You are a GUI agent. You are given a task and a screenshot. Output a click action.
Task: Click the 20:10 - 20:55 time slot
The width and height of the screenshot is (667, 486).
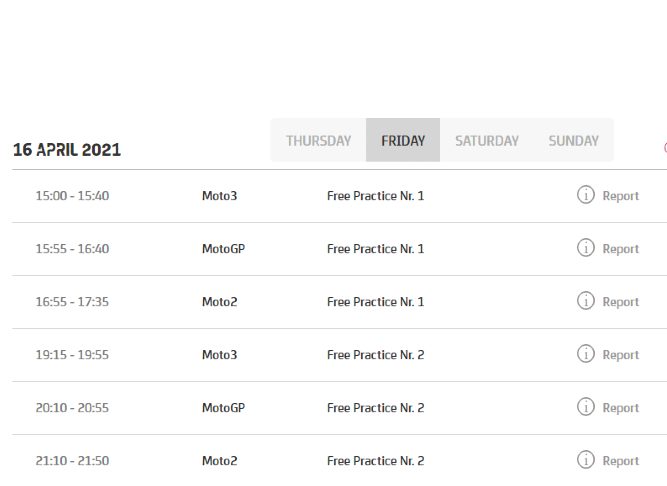point(72,408)
